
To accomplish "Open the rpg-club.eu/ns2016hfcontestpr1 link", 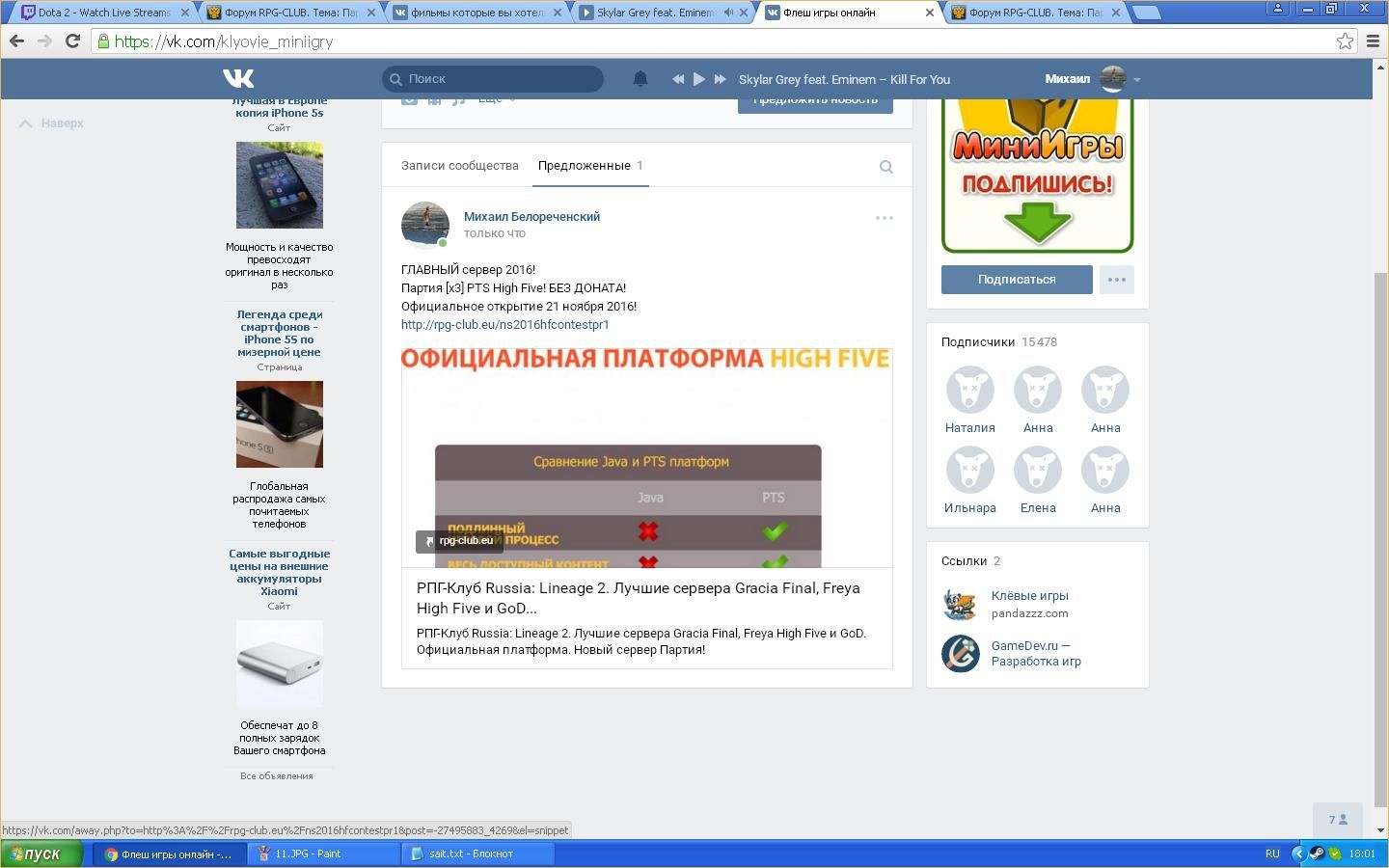I will click(505, 325).
